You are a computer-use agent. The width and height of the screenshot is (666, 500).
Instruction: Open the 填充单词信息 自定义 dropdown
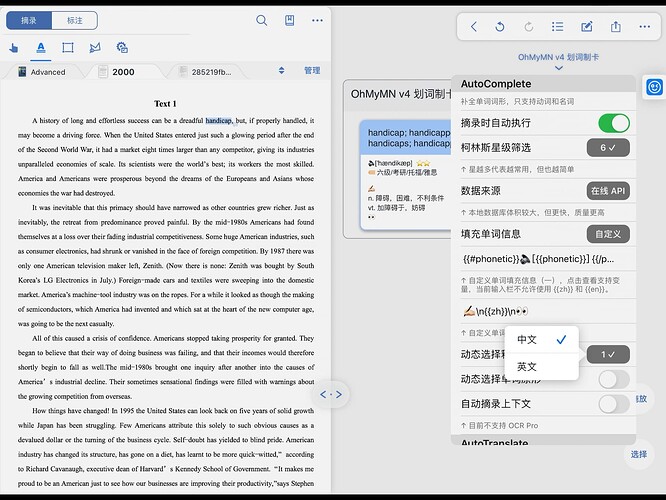click(608, 234)
